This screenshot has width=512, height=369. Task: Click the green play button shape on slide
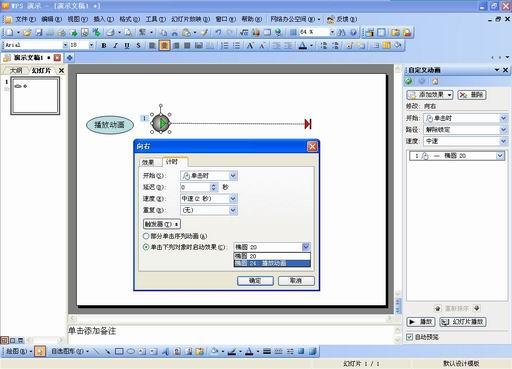161,123
